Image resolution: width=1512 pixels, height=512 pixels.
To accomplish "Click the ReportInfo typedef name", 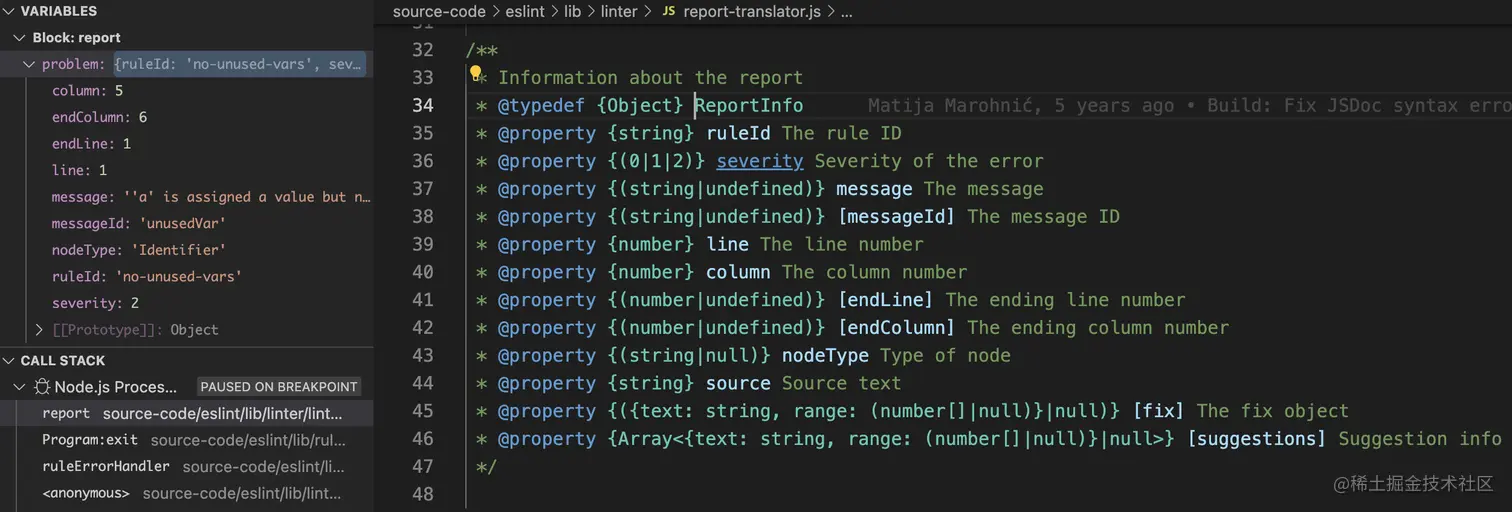I will point(750,105).
